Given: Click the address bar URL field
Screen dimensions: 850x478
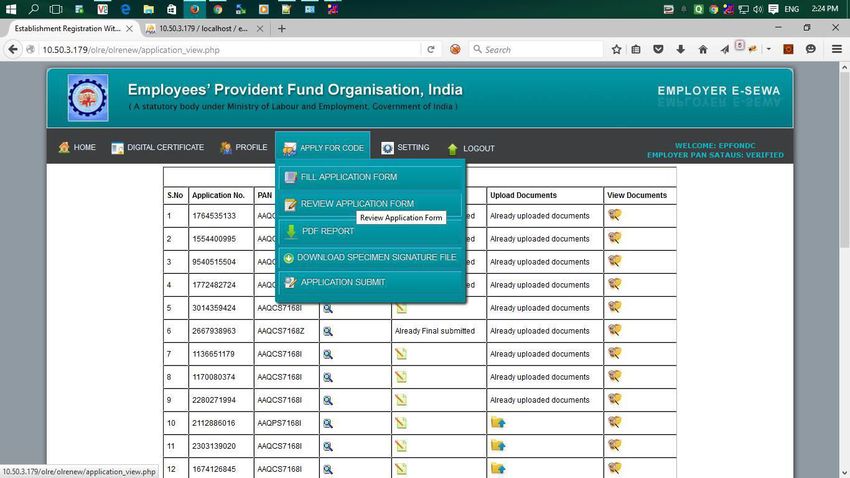Looking at the screenshot, I should [x=228, y=49].
